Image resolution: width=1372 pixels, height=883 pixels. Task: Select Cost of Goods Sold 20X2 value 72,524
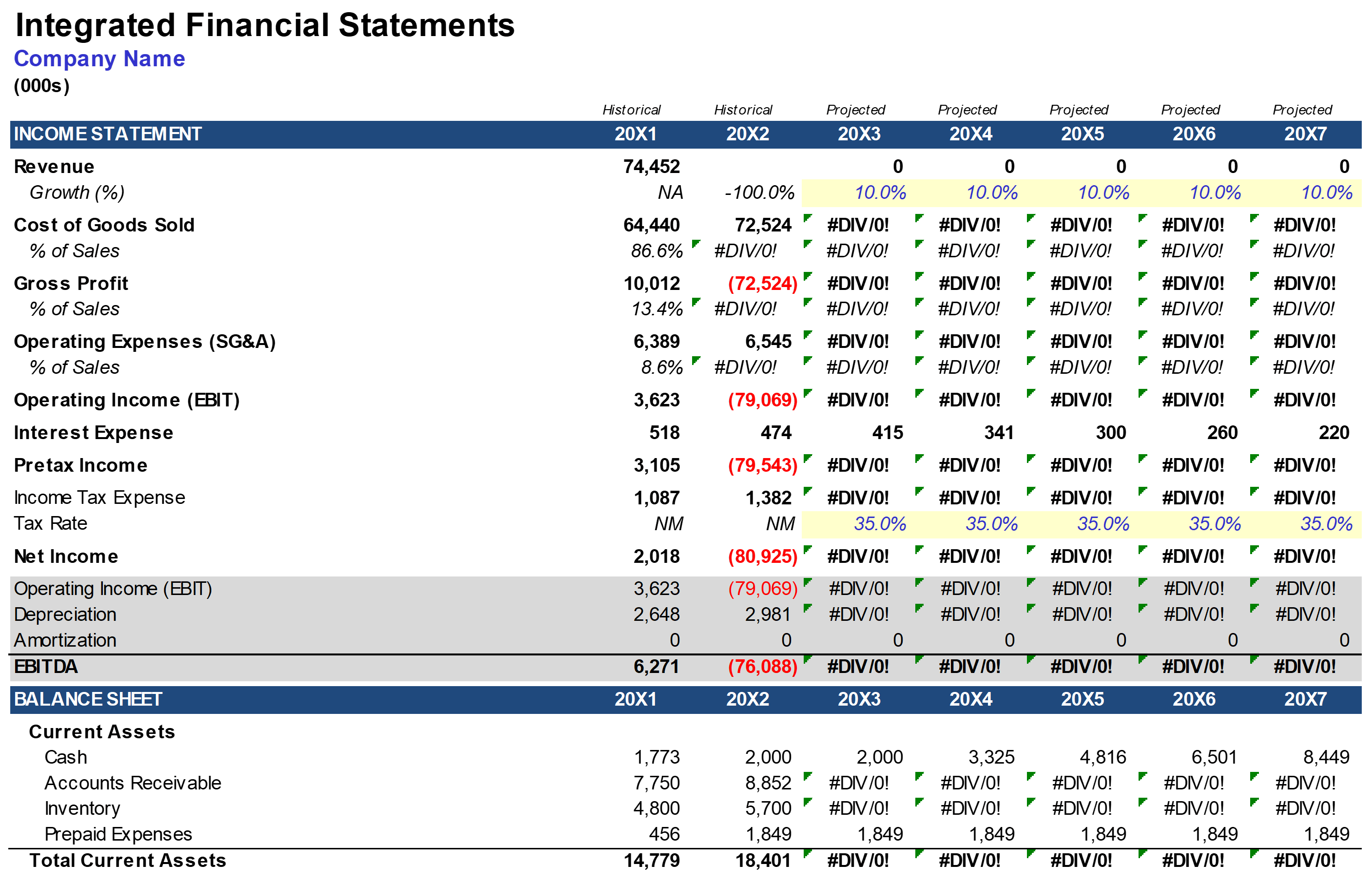coord(763,225)
